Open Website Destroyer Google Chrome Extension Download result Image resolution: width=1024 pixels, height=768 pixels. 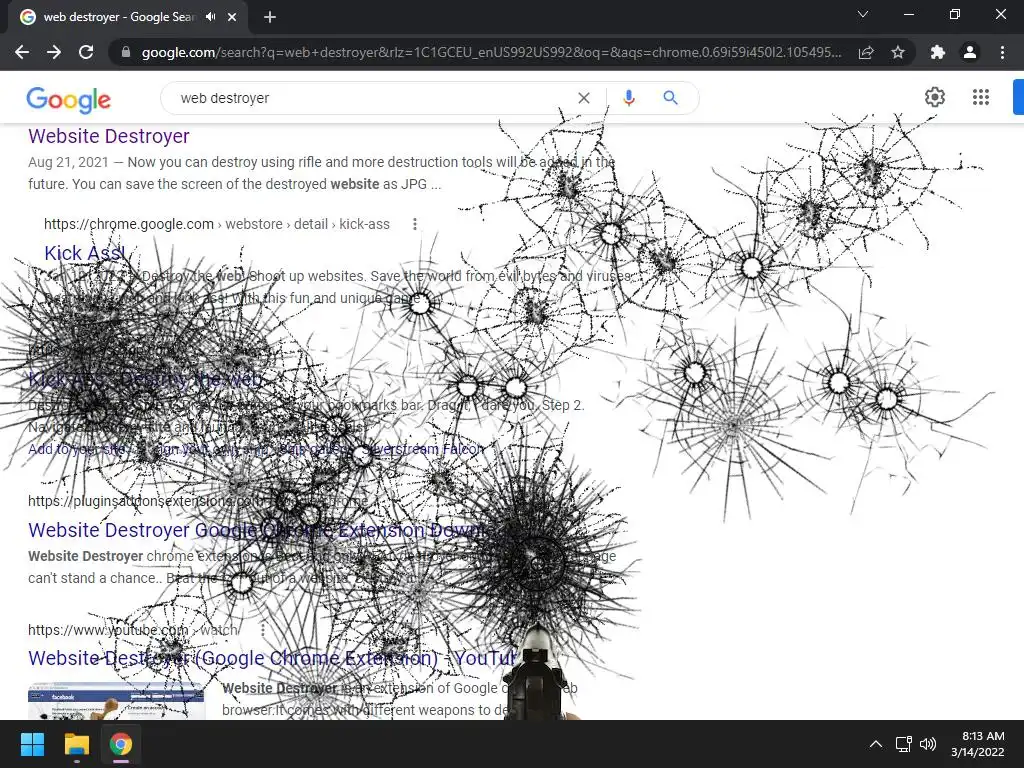pyautogui.click(x=258, y=530)
